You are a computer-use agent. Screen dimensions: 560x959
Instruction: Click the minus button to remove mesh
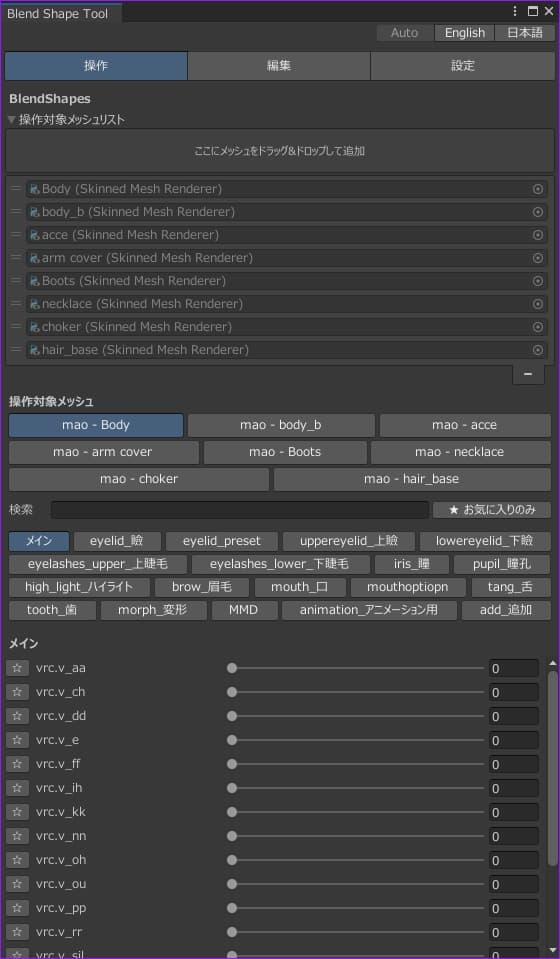(528, 374)
